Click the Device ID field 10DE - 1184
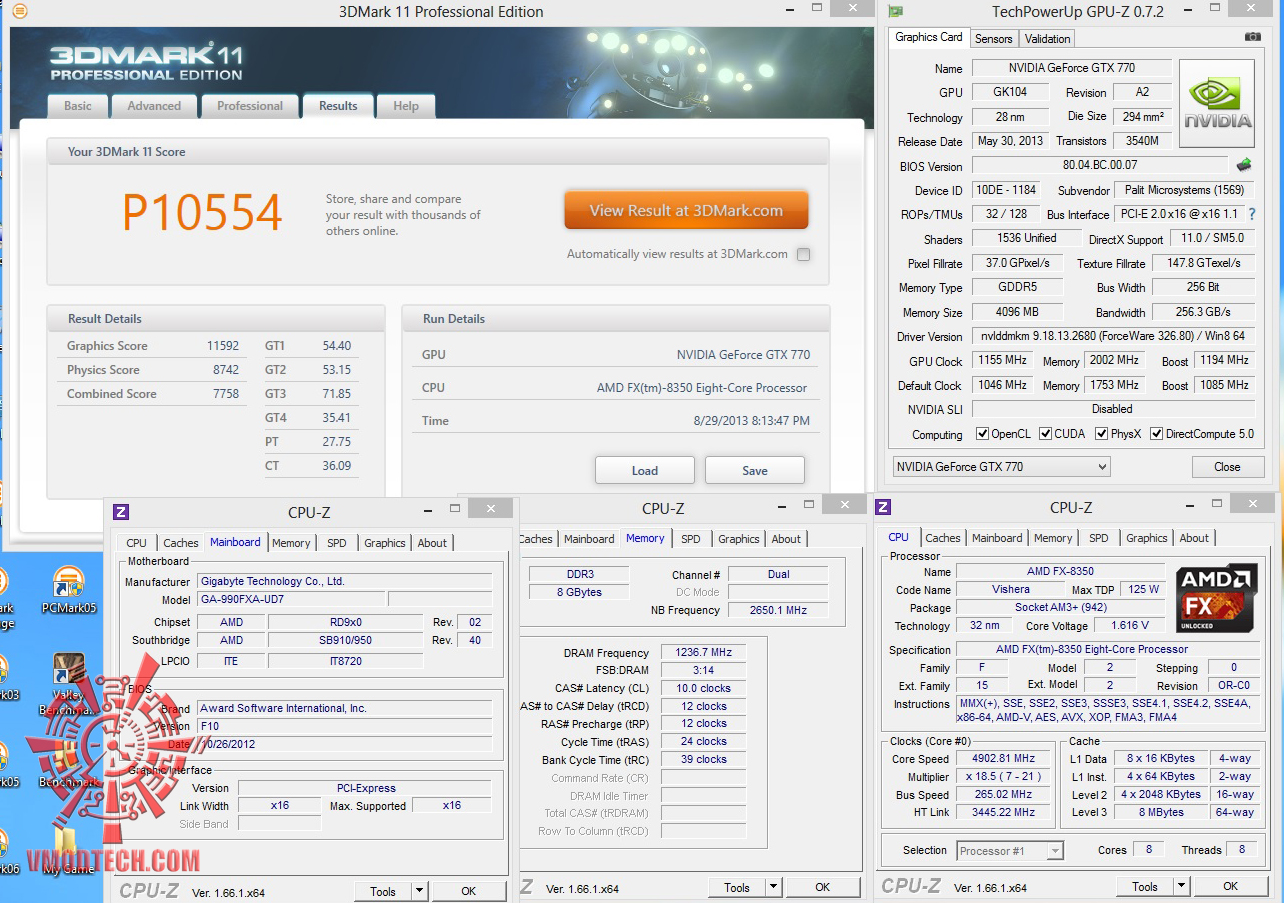Image resolution: width=1284 pixels, height=903 pixels. coord(1005,190)
